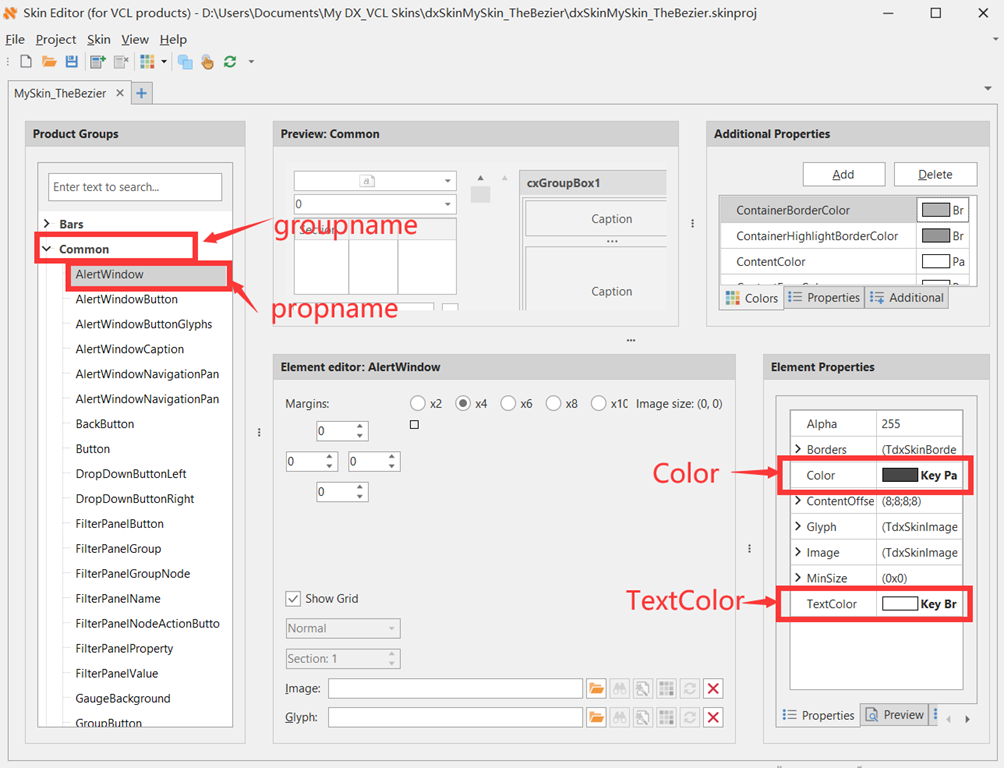Create a new skin project file
Screen dimensions: 1004x768
(26, 61)
